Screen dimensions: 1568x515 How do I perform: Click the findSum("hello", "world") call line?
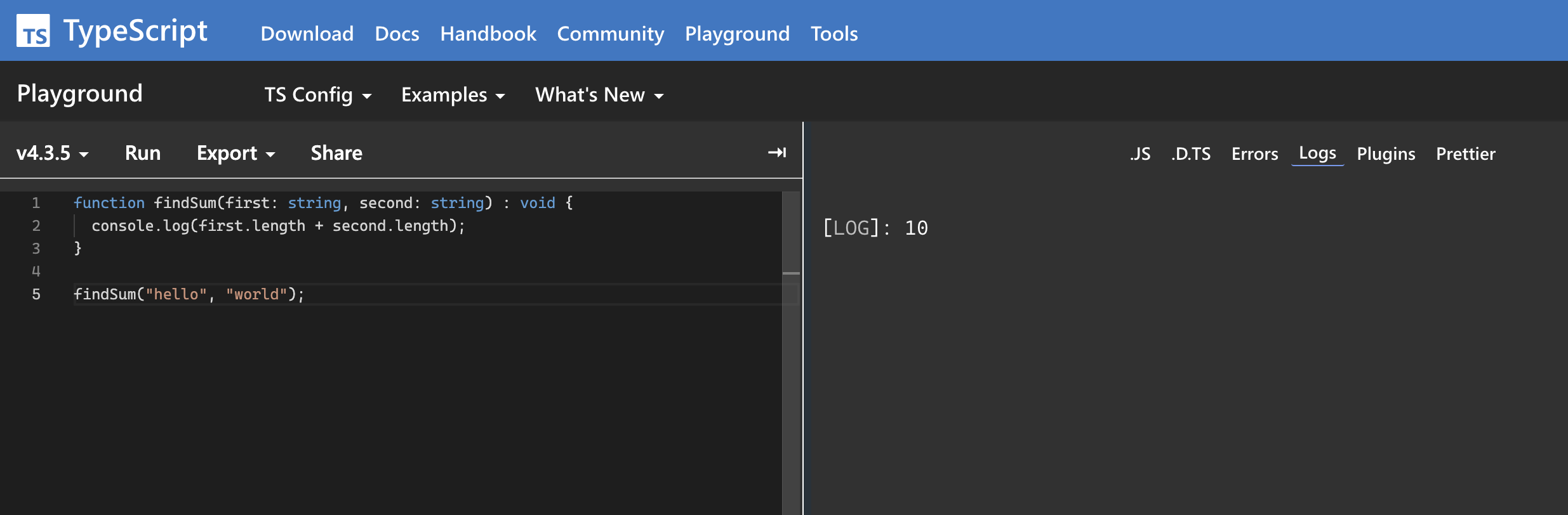(x=189, y=294)
